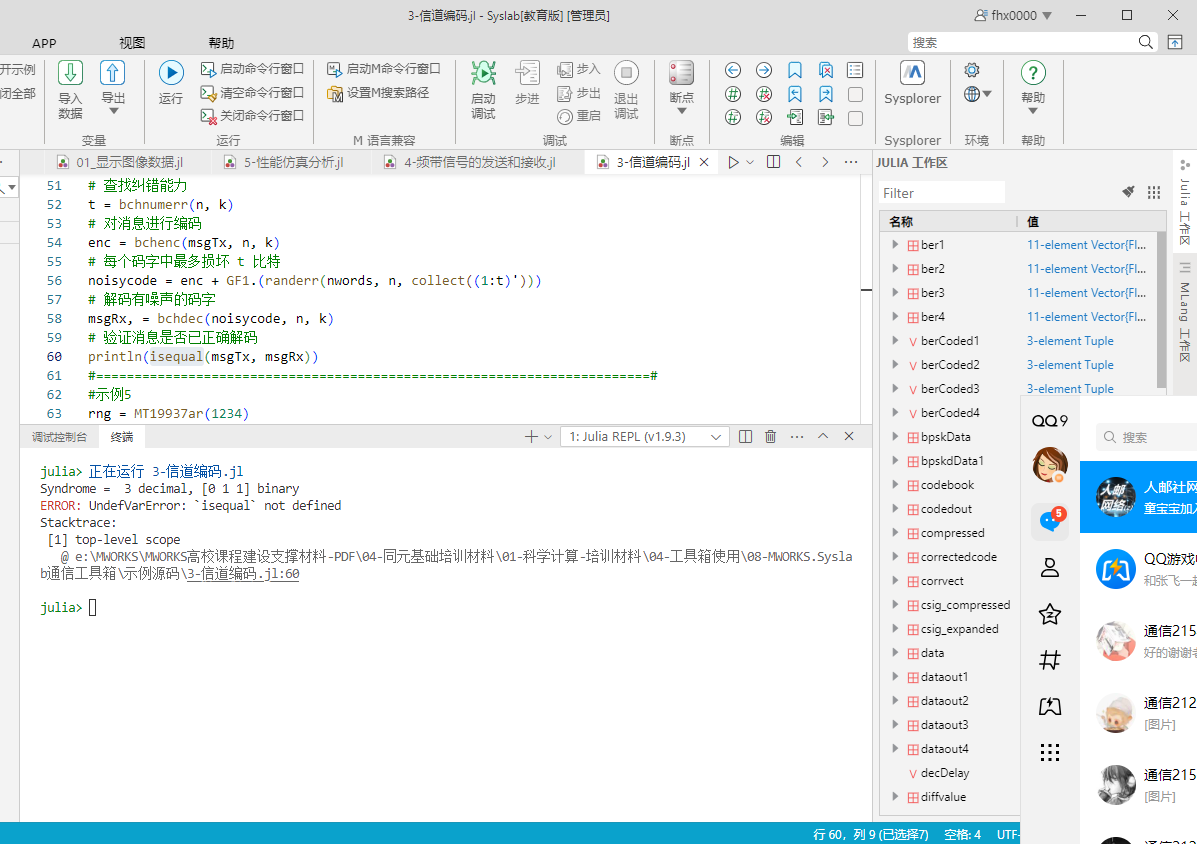Image resolution: width=1197 pixels, height=844 pixels.
Task: Open the APP ribbon tab
Action: (x=44, y=43)
